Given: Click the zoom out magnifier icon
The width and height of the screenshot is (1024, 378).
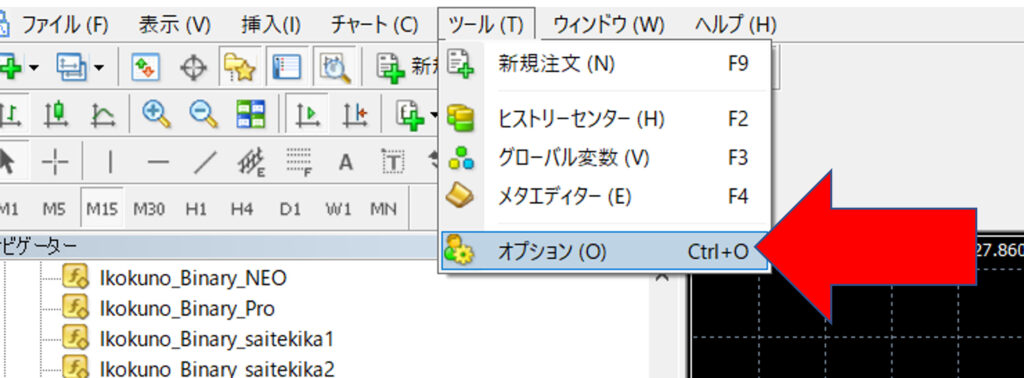Looking at the screenshot, I should point(203,115).
